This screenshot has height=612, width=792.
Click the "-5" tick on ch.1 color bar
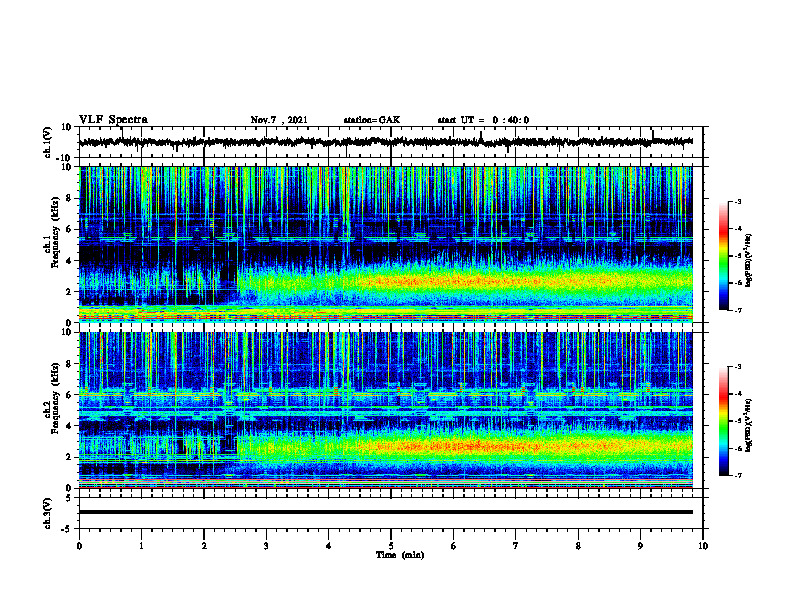737,256
